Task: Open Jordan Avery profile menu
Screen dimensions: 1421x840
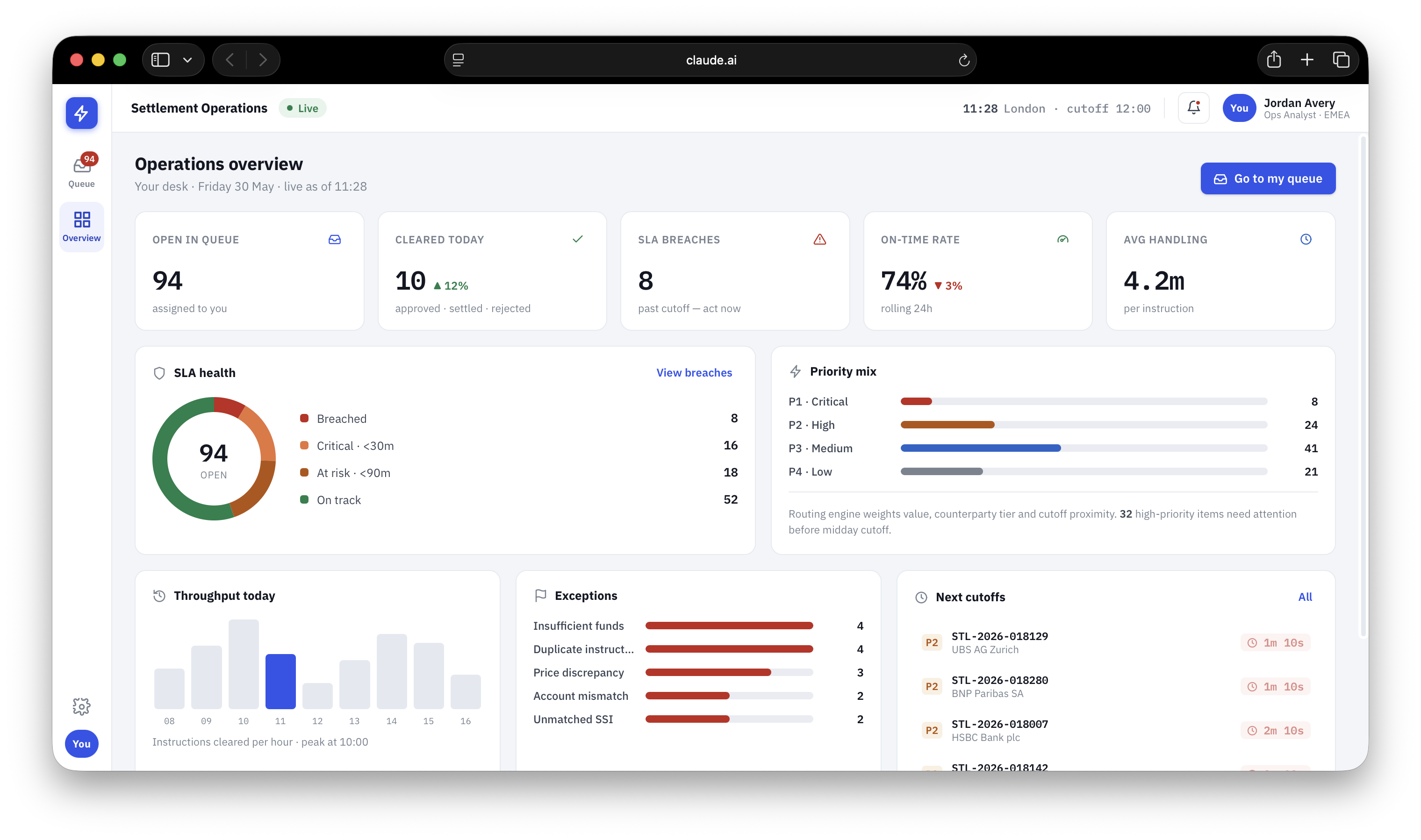Action: (1286, 108)
